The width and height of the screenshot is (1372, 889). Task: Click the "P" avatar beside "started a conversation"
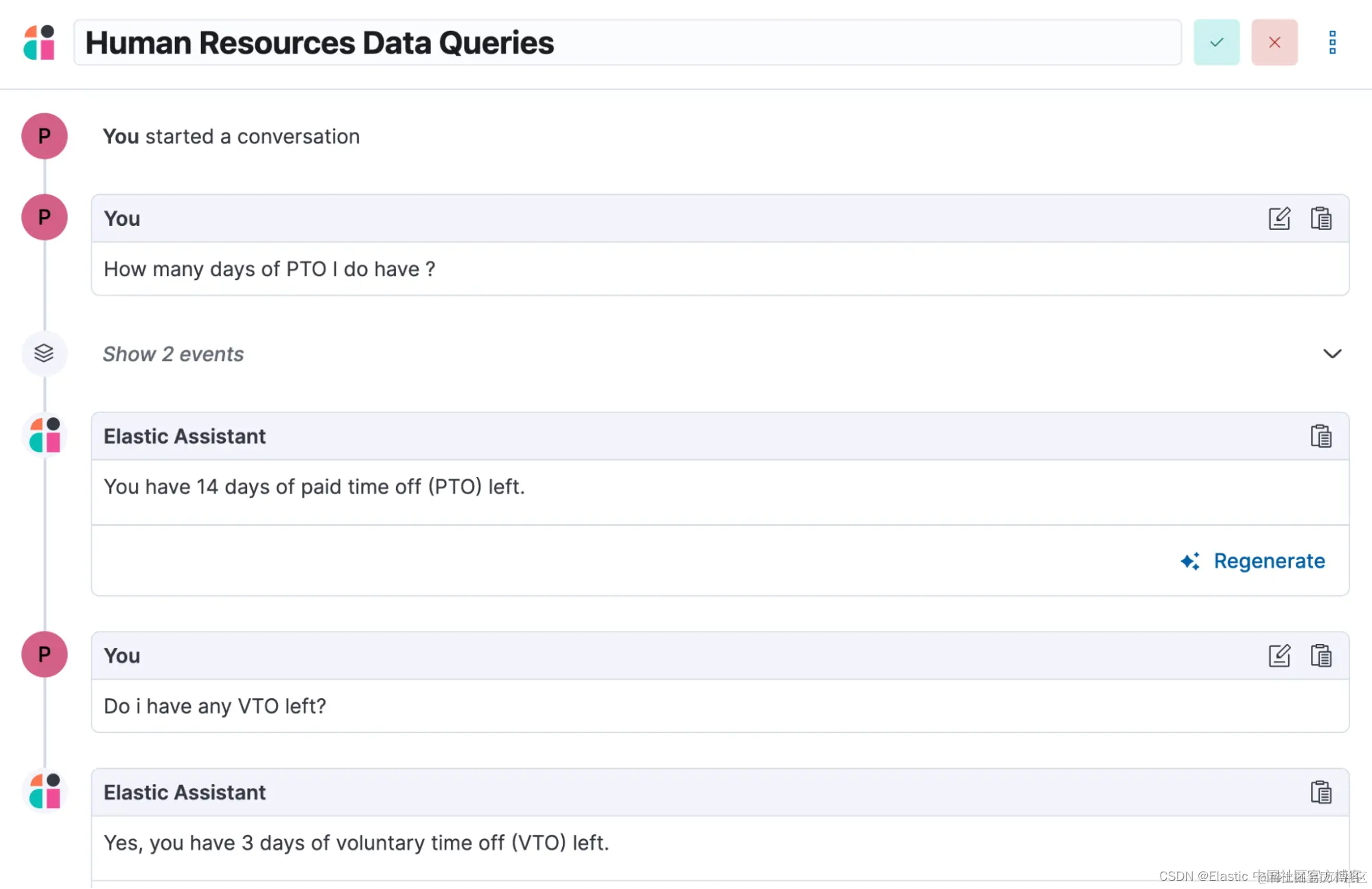45,136
